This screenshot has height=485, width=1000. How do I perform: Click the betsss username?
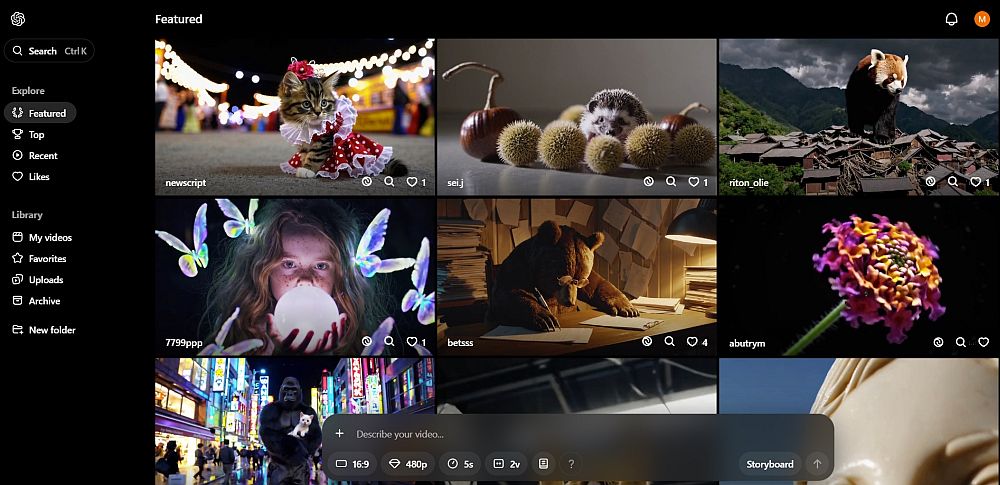[x=460, y=343]
